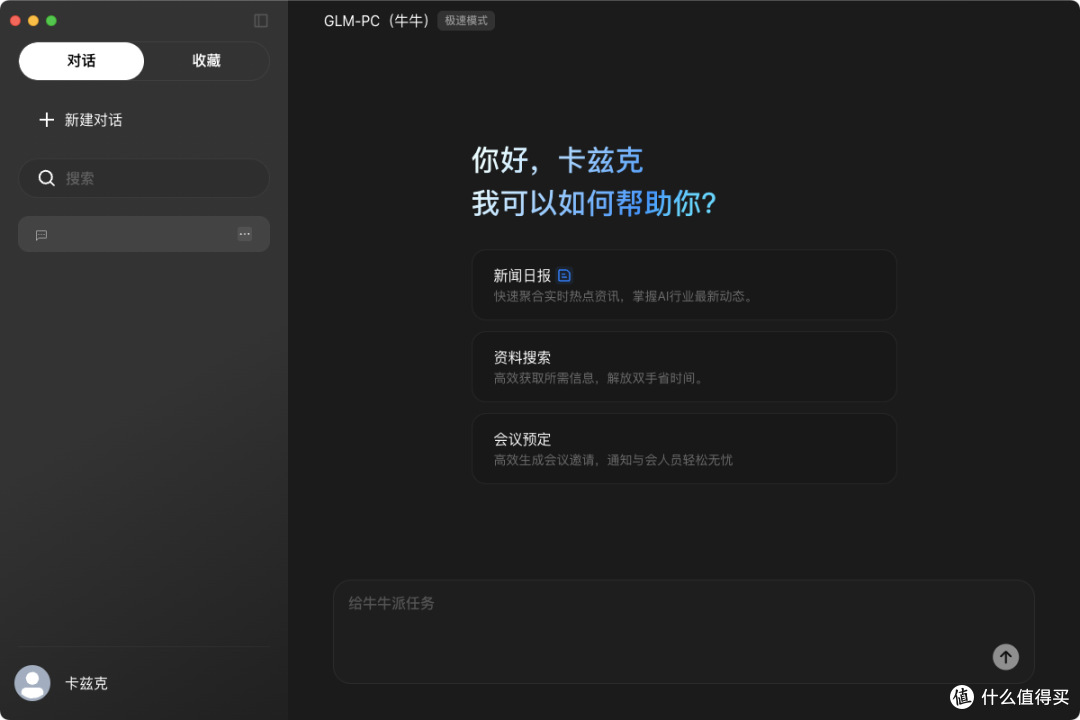The image size is (1080, 720).
Task: Click the GLM-PC（牛牛） title
Action: tap(377, 21)
